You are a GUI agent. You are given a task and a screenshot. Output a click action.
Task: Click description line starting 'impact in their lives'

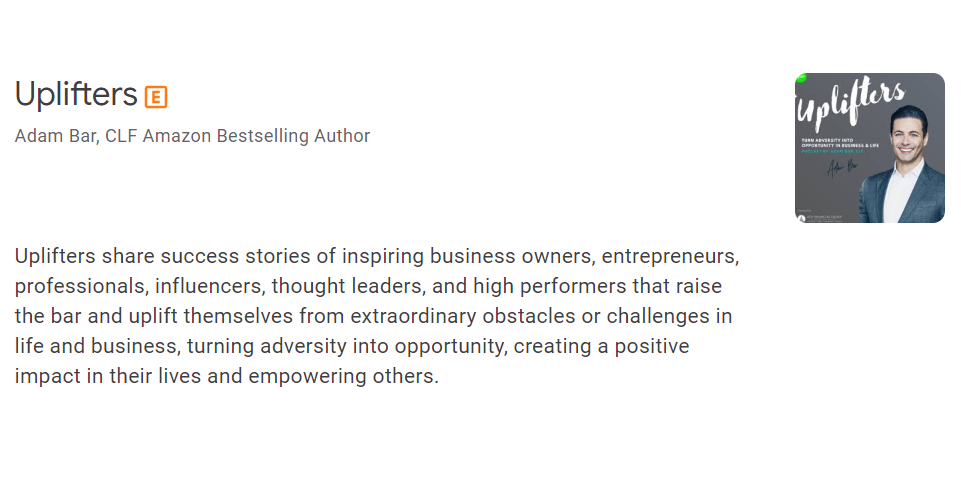tap(226, 377)
